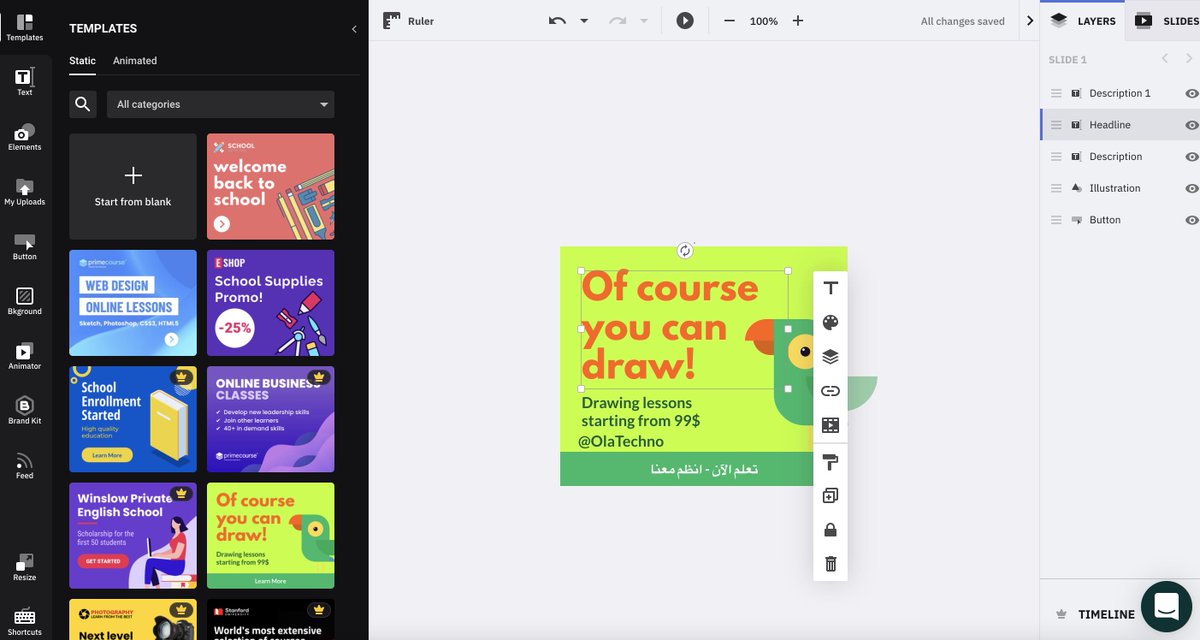Viewport: 1200px width, 640px height.
Task: Hide the Description 1 layer
Action: (x=1191, y=93)
